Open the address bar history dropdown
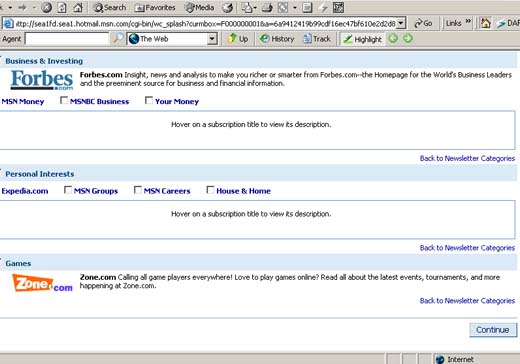520x364 pixels. pos(401,23)
